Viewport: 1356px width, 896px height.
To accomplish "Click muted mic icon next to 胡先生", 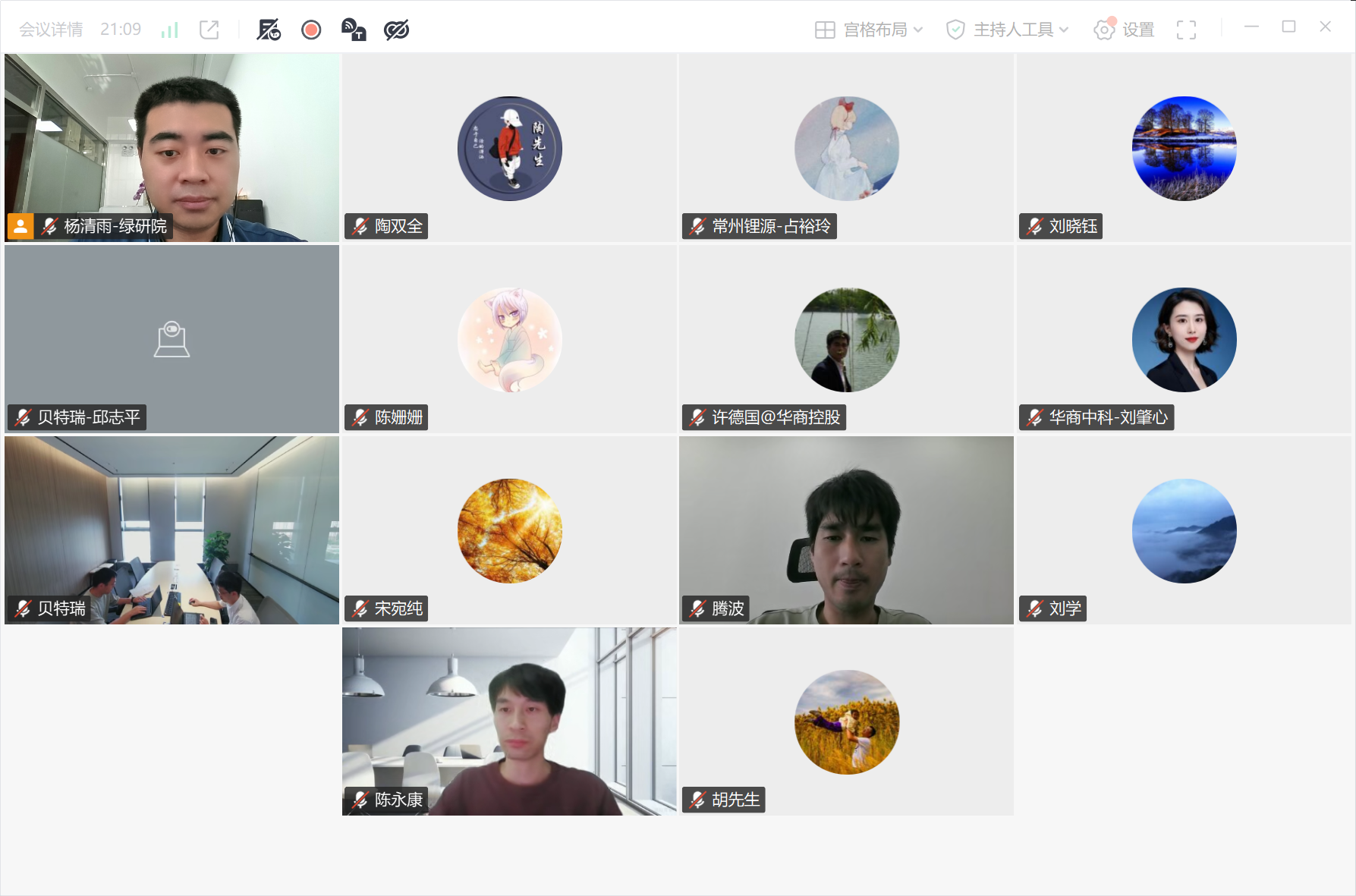I will pos(698,800).
